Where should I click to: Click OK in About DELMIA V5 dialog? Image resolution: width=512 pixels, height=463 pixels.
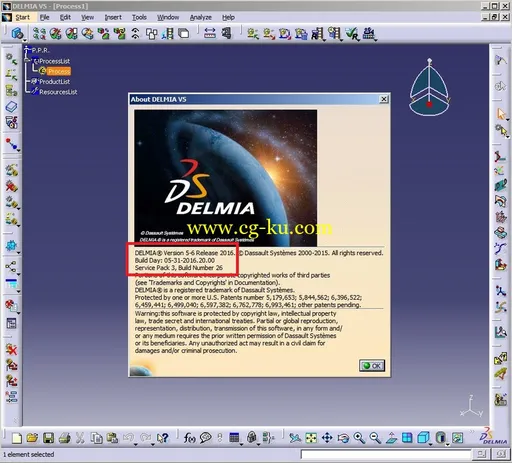(x=372, y=366)
